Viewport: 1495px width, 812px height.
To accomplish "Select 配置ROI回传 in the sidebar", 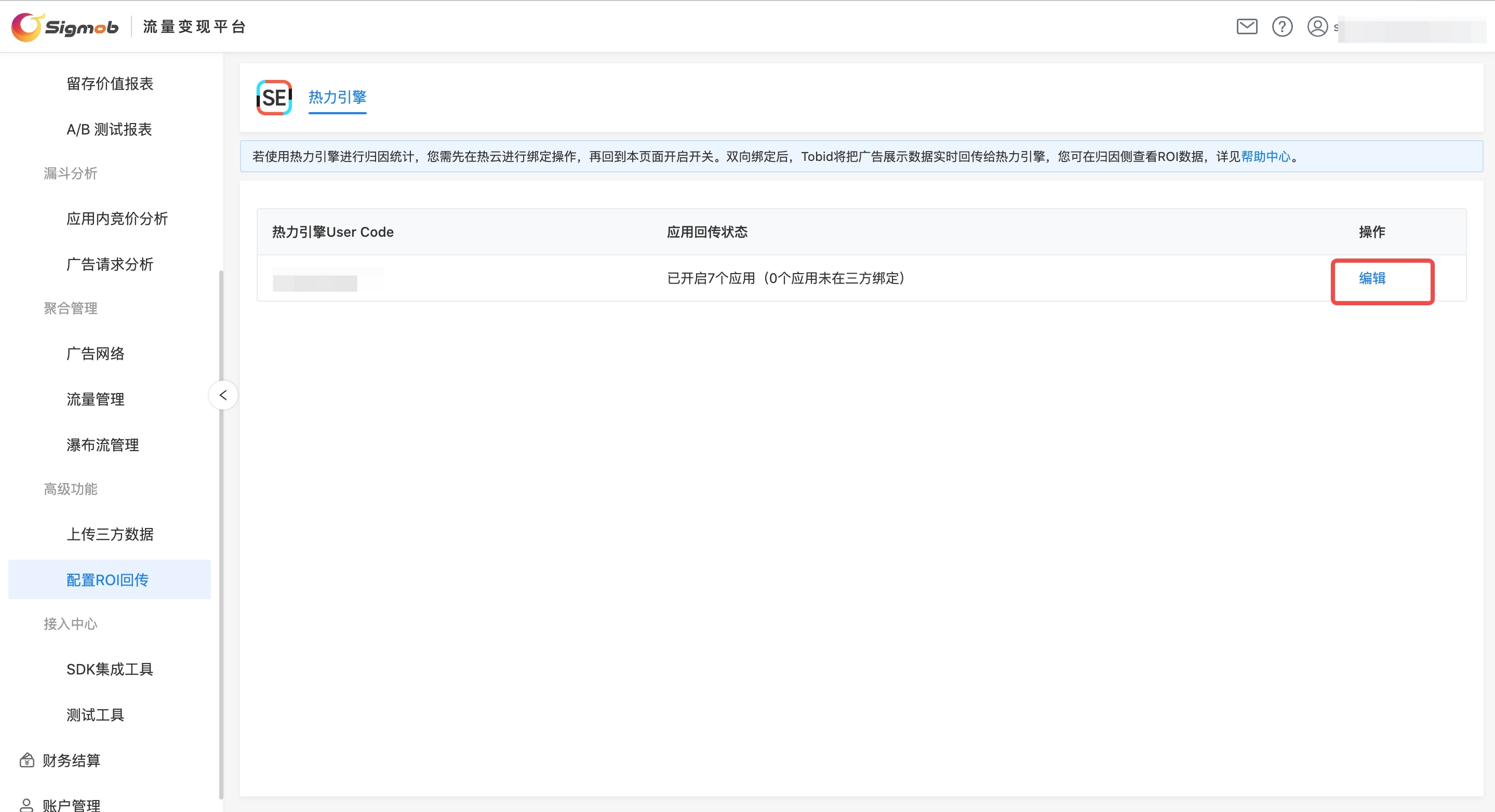I will (x=108, y=579).
